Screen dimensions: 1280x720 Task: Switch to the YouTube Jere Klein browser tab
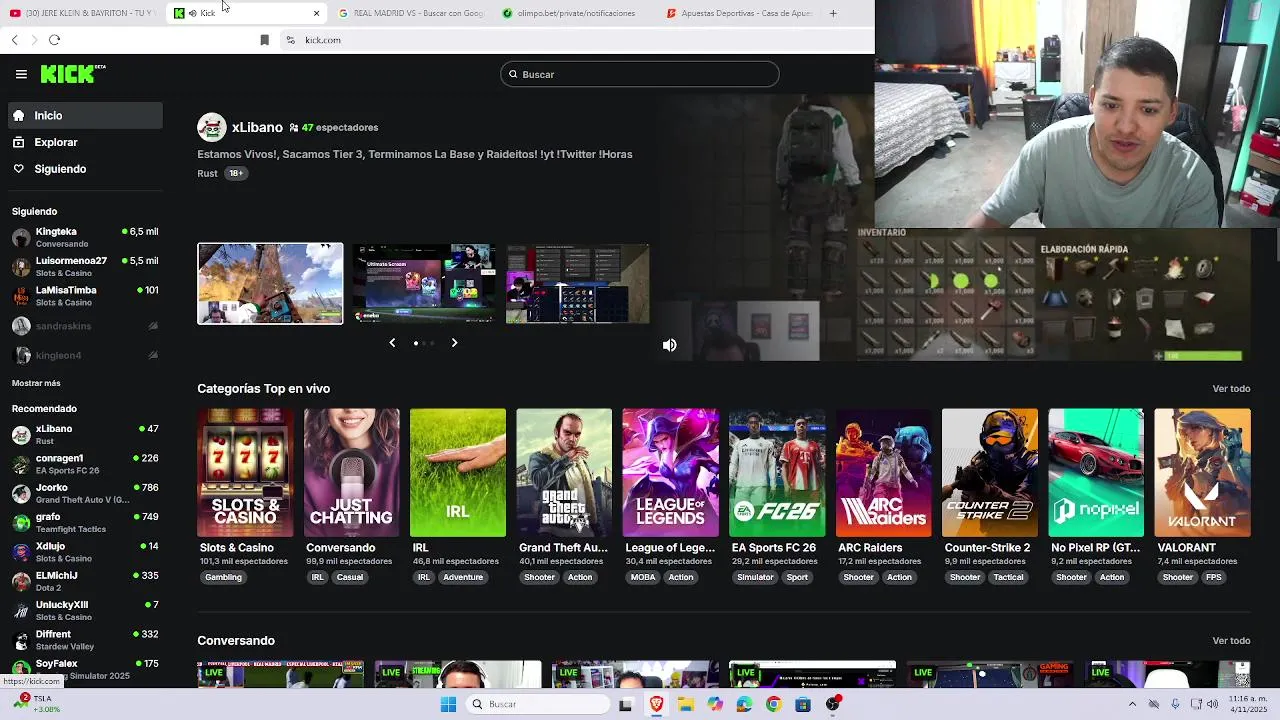pyautogui.click(x=82, y=13)
